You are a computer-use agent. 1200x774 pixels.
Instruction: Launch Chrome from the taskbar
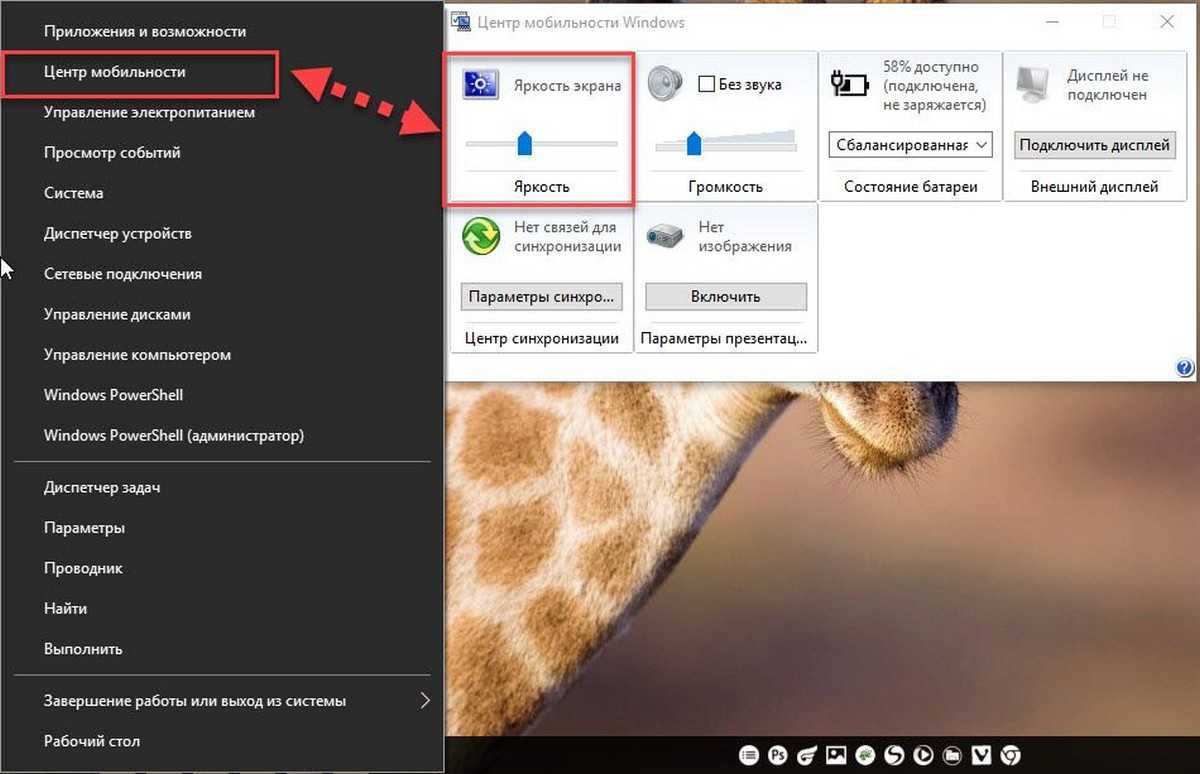1011,754
